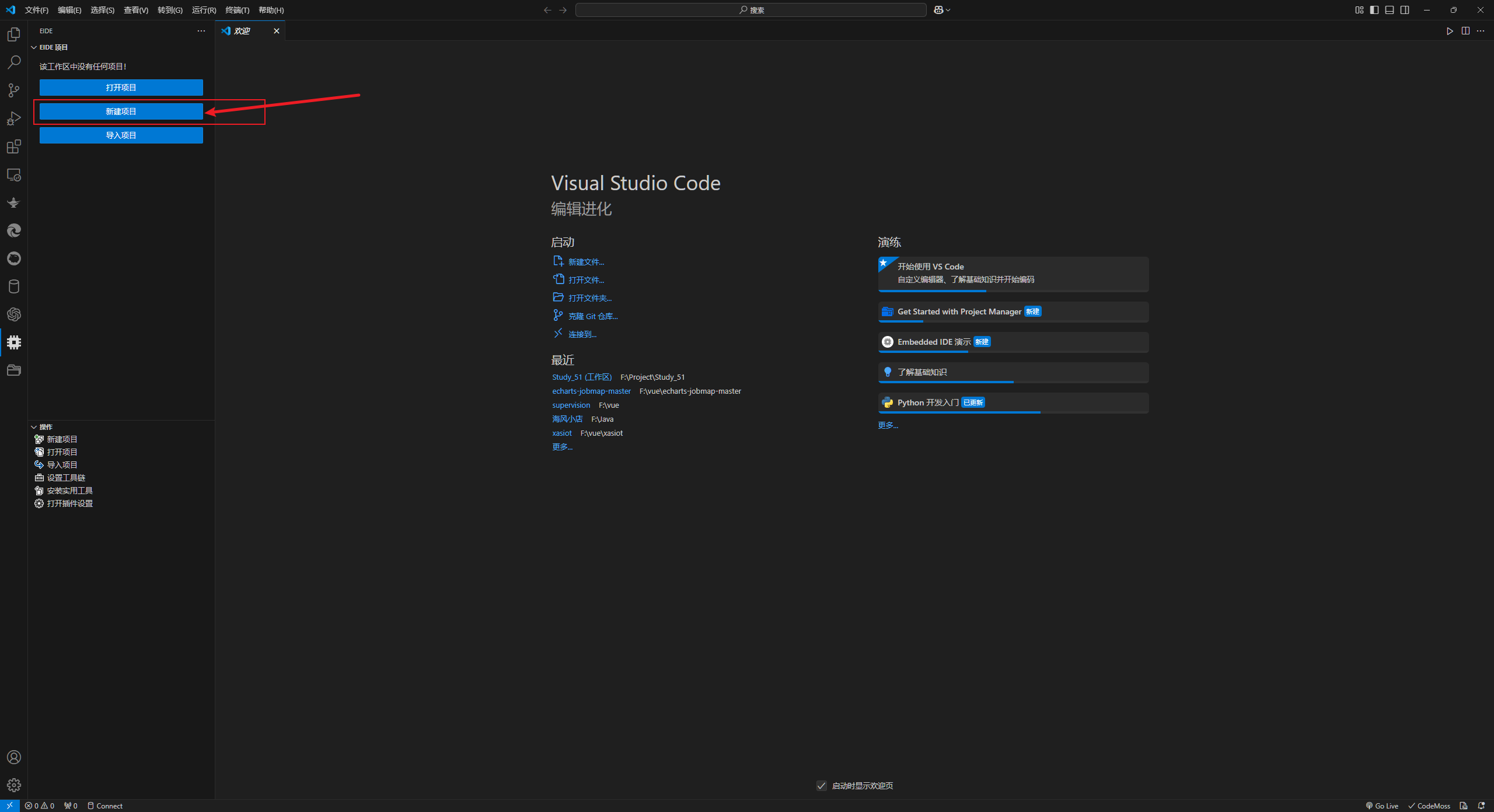This screenshot has height=812, width=1494.
Task: Click Go Live in the status bar
Action: pyautogui.click(x=1382, y=806)
